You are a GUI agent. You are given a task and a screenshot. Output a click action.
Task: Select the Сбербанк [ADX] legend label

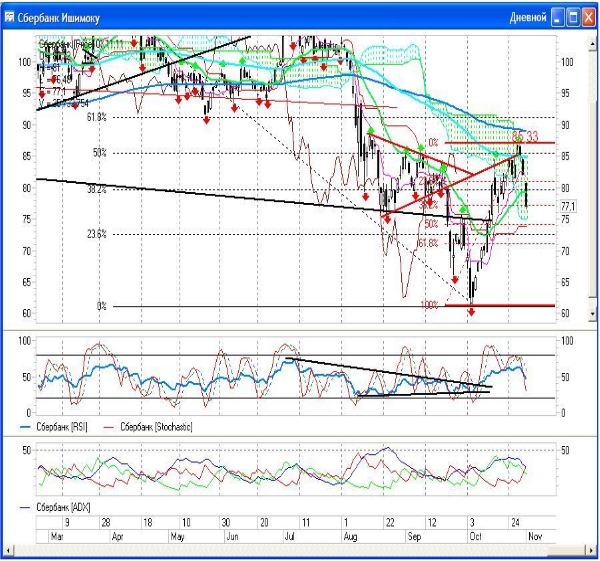click(x=63, y=507)
